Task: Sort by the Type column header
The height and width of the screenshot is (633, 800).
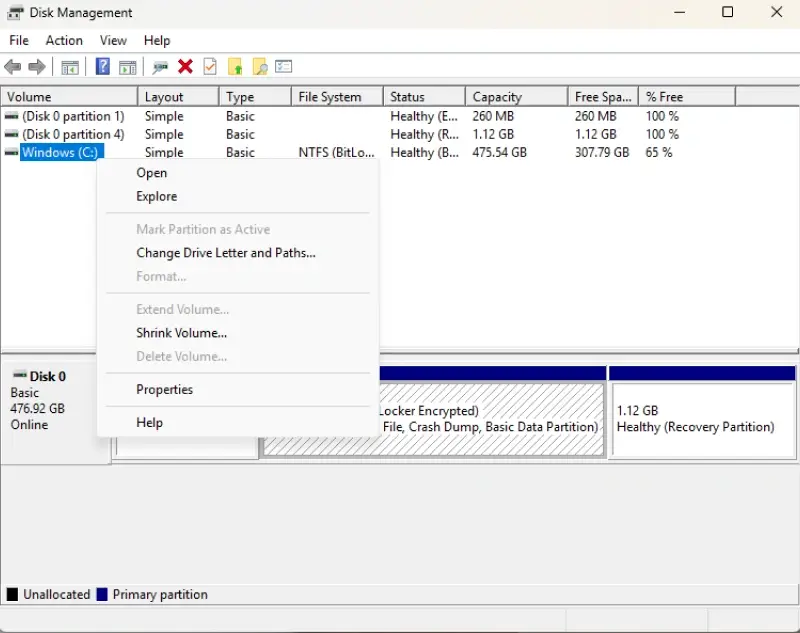Action: point(255,97)
